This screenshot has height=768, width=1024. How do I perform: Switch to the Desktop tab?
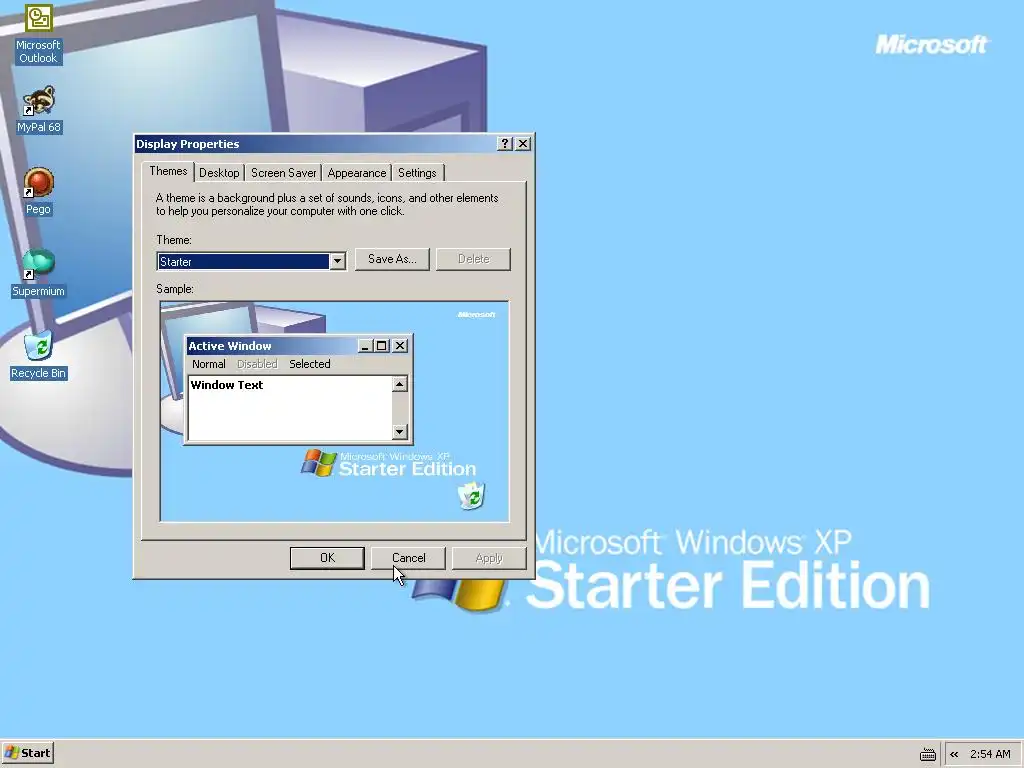(x=219, y=173)
